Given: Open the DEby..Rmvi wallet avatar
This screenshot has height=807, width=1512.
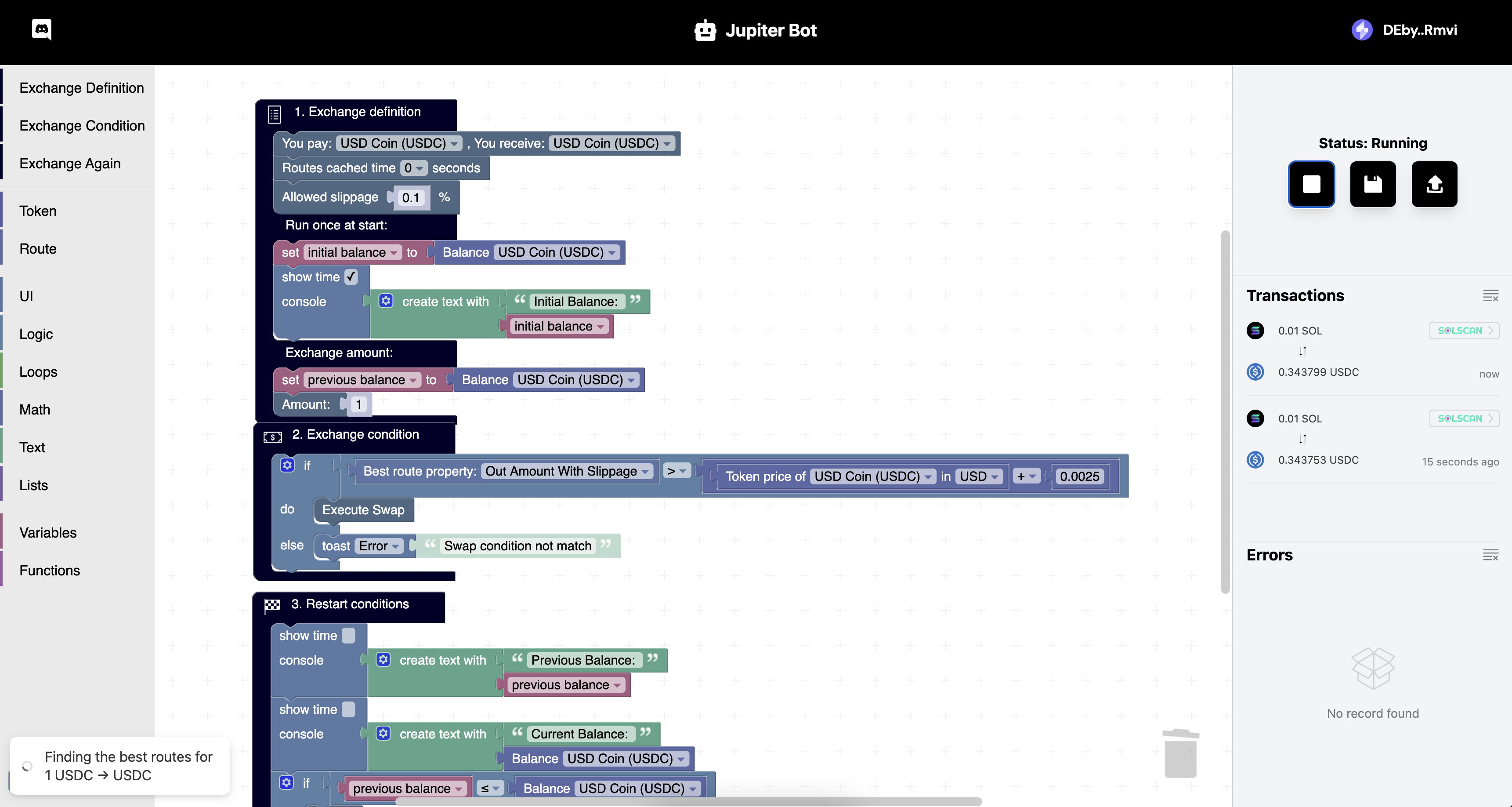Looking at the screenshot, I should (1362, 30).
